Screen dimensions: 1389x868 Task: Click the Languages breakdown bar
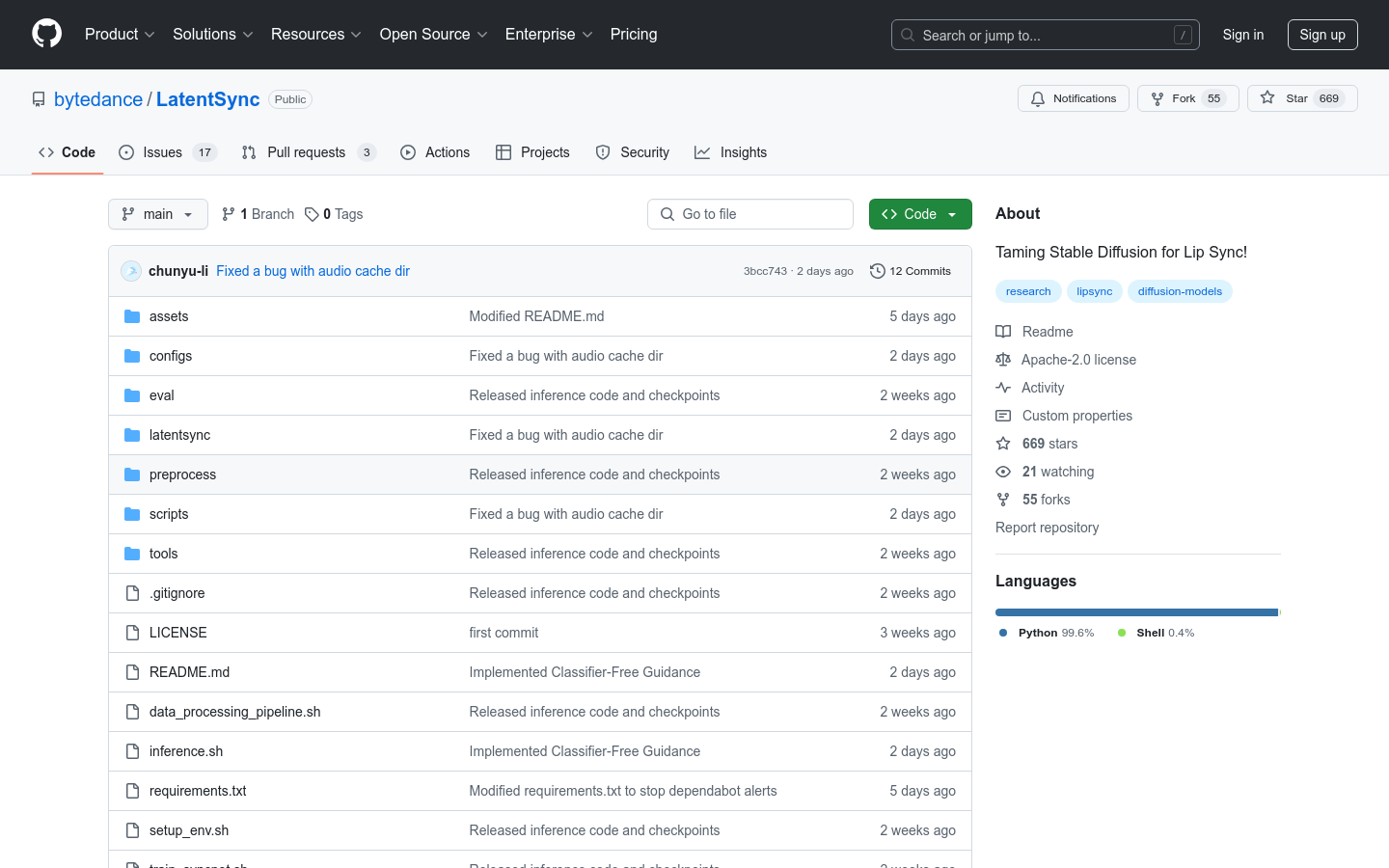[x=1138, y=612]
